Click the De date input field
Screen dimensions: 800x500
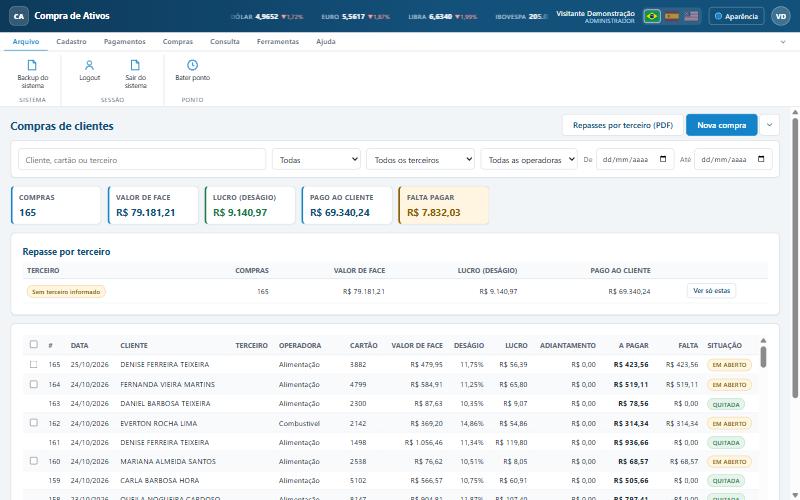coord(635,160)
